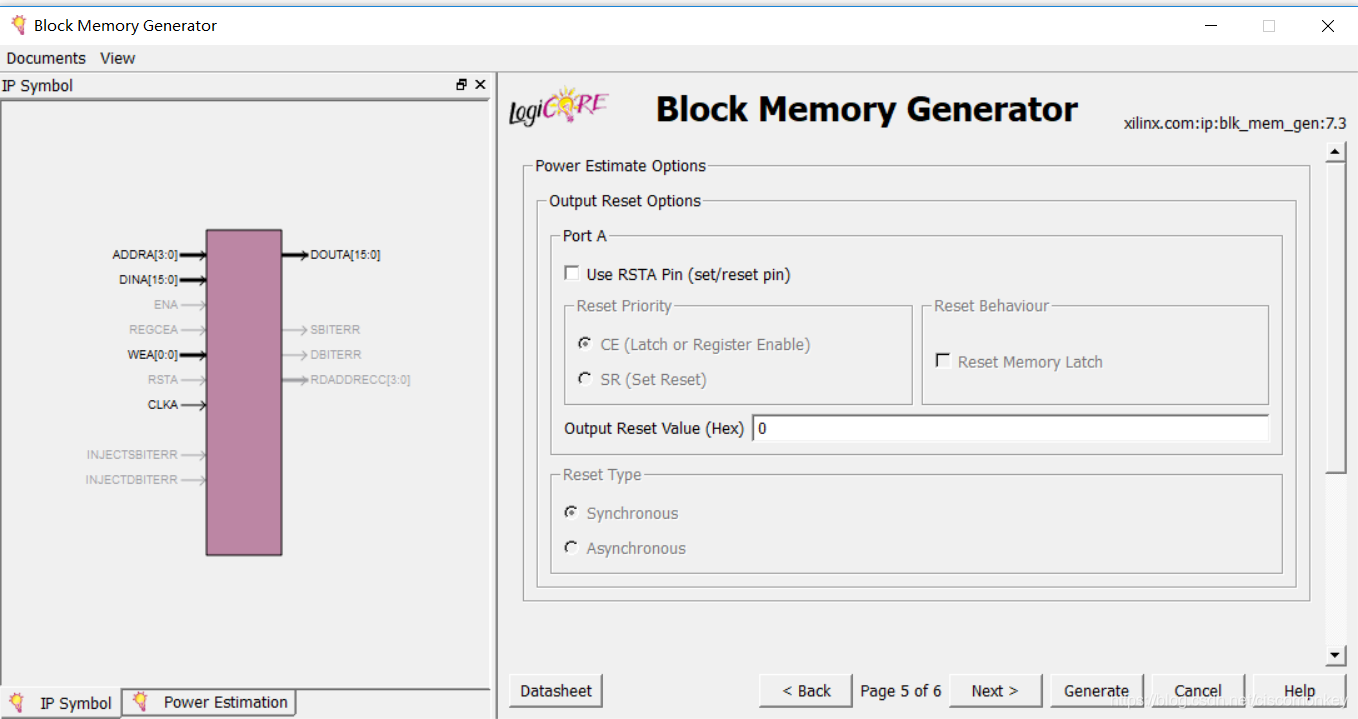The image size is (1358, 719).
Task: Go back with the < Back button
Action: tap(806, 691)
